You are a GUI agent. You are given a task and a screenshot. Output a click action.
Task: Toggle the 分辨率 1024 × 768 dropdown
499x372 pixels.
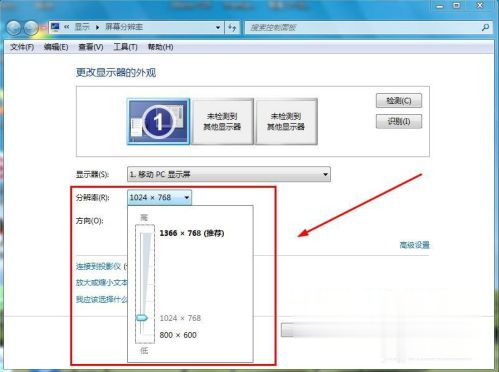coord(159,197)
